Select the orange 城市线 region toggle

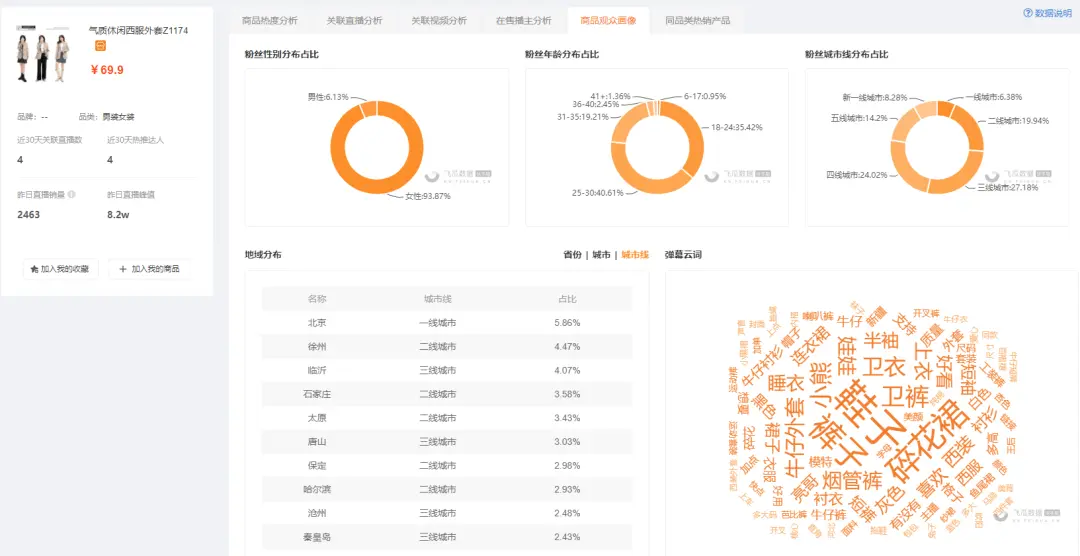tap(635, 255)
